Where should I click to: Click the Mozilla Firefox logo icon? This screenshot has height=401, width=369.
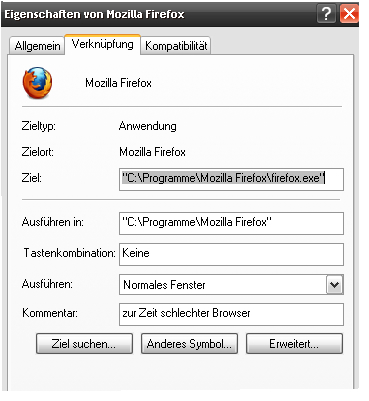coord(37,83)
